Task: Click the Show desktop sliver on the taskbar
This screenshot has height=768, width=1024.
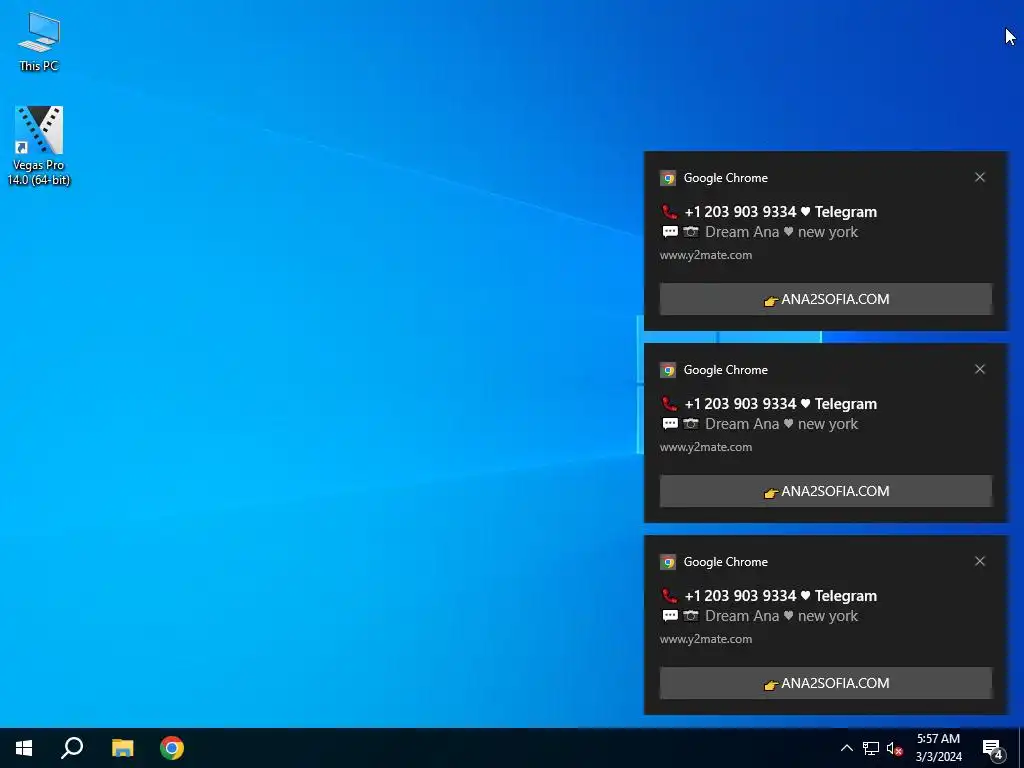Action: pyautogui.click(x=1021, y=748)
